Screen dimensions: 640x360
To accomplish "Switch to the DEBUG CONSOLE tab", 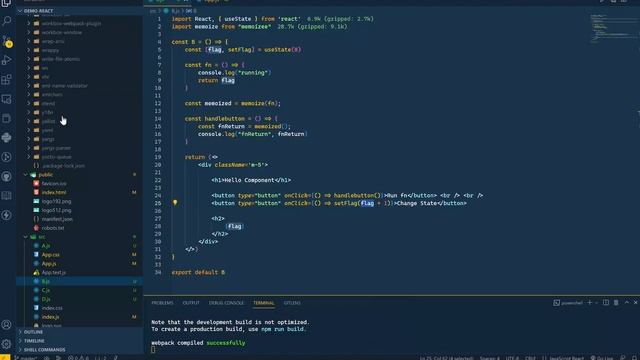I will click(226, 303).
